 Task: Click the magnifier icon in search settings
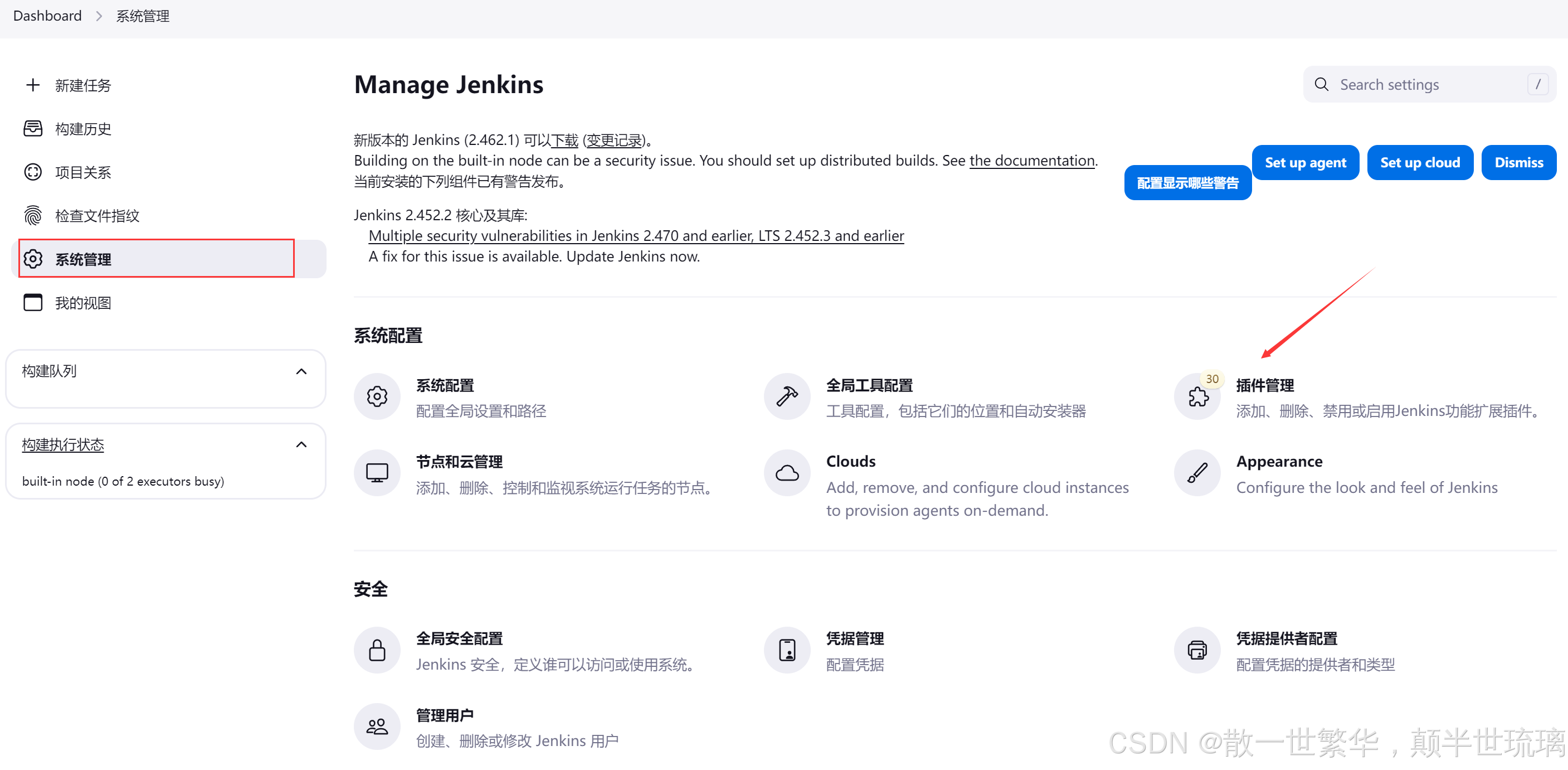(1322, 84)
